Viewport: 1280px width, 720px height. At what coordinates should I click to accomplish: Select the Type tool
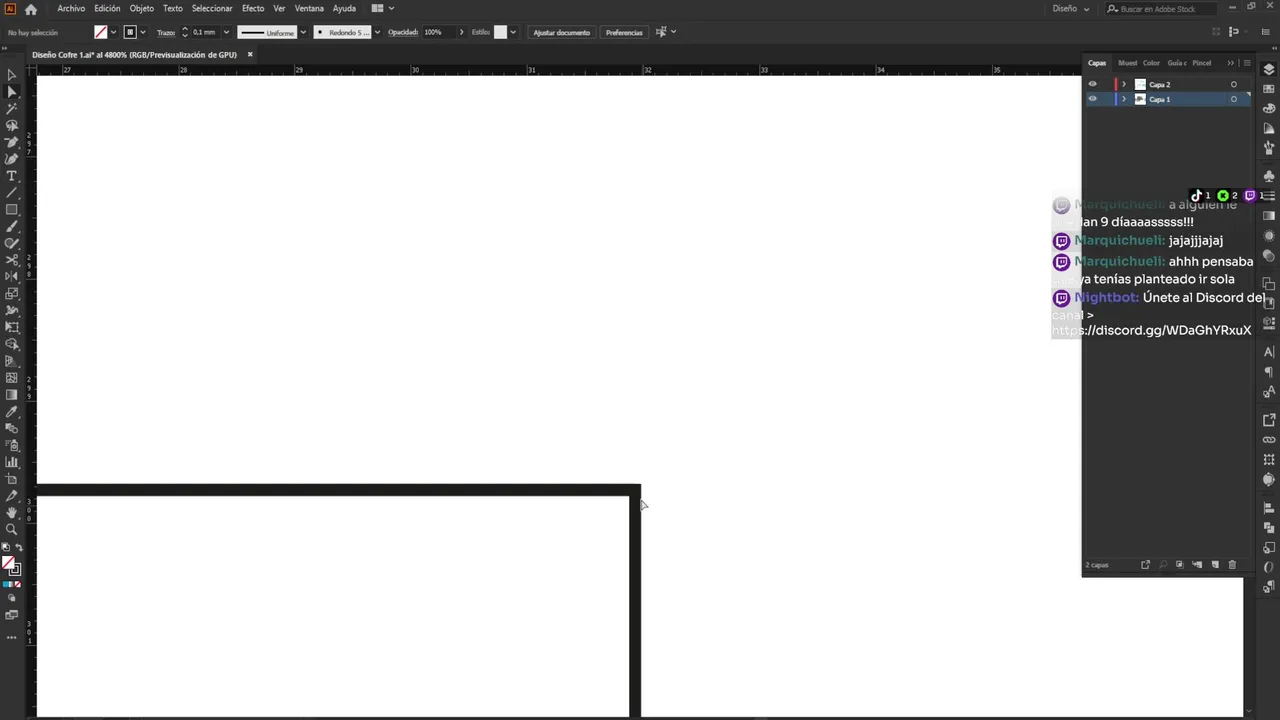coord(12,176)
